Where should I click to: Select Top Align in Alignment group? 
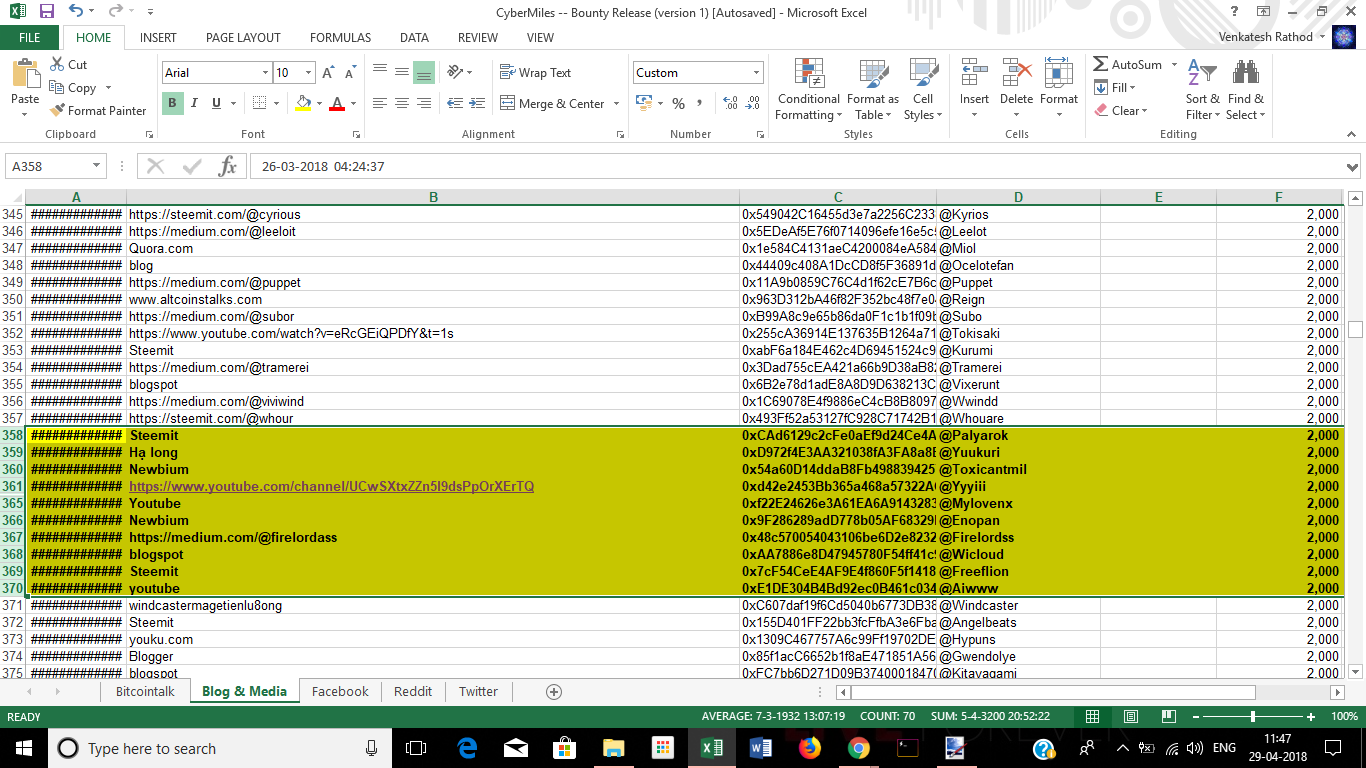(x=380, y=72)
